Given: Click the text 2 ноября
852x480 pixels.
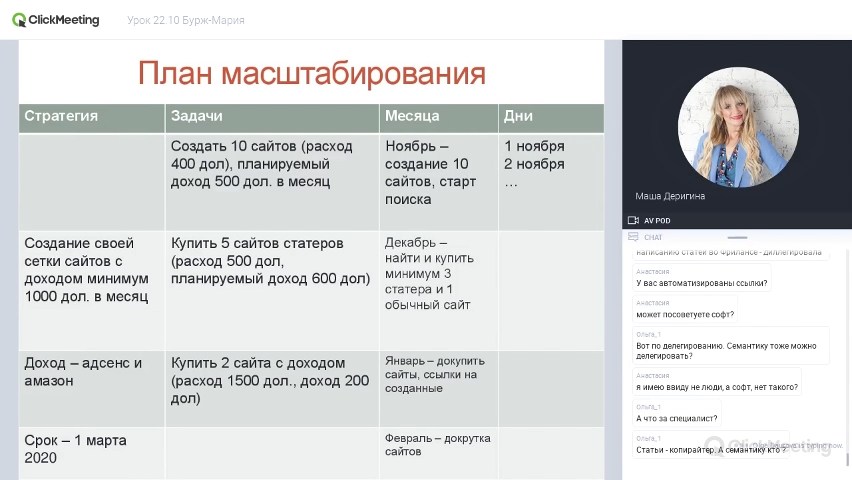Looking at the screenshot, I should (x=534, y=164).
